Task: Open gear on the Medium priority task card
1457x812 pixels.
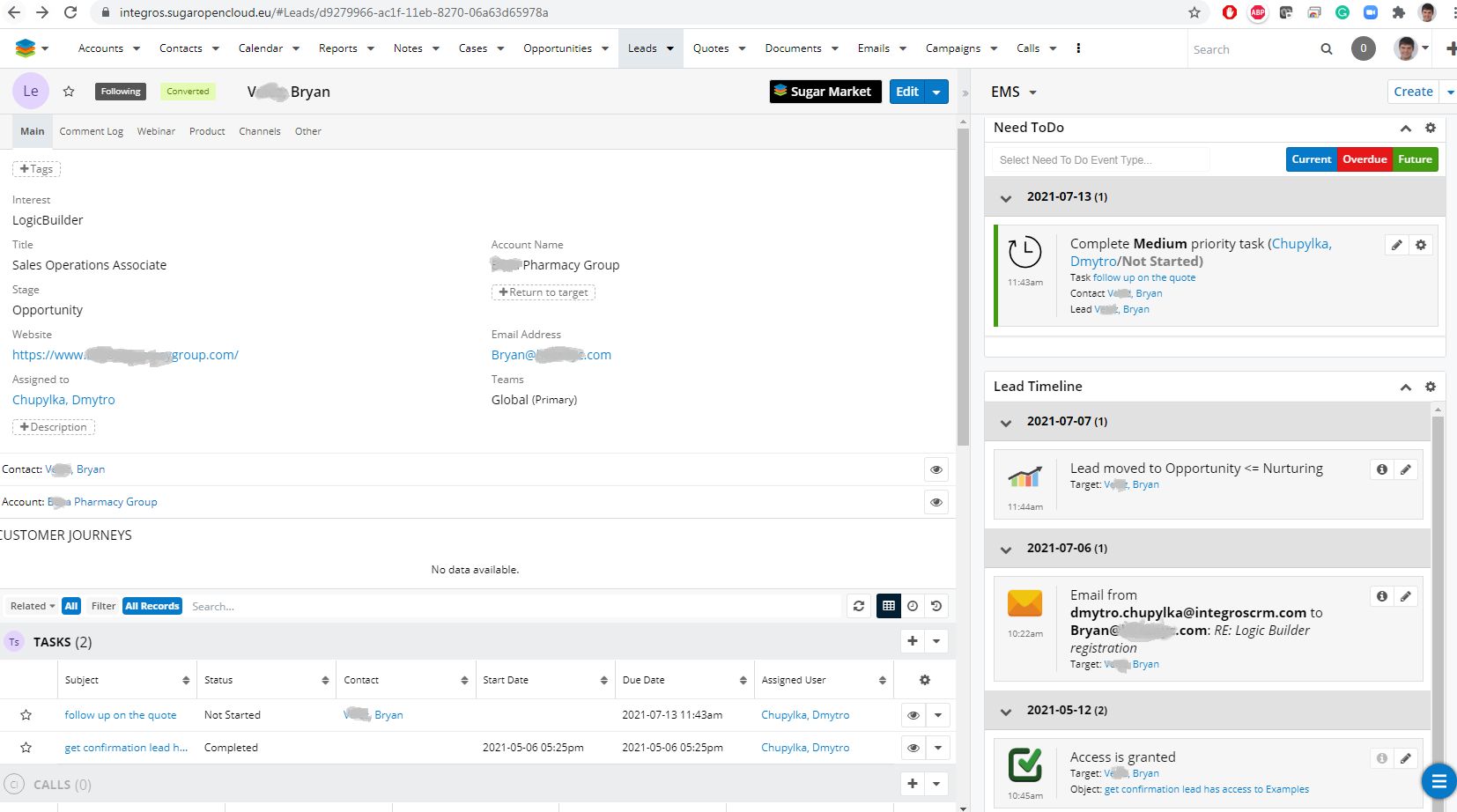Action: click(x=1421, y=245)
